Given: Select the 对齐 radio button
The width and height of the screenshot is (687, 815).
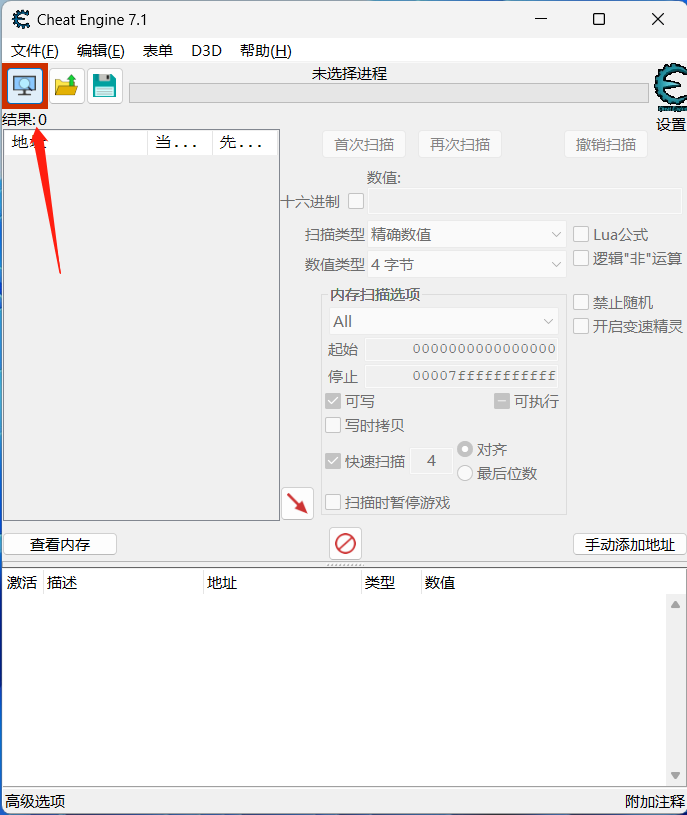Looking at the screenshot, I should click(x=465, y=449).
